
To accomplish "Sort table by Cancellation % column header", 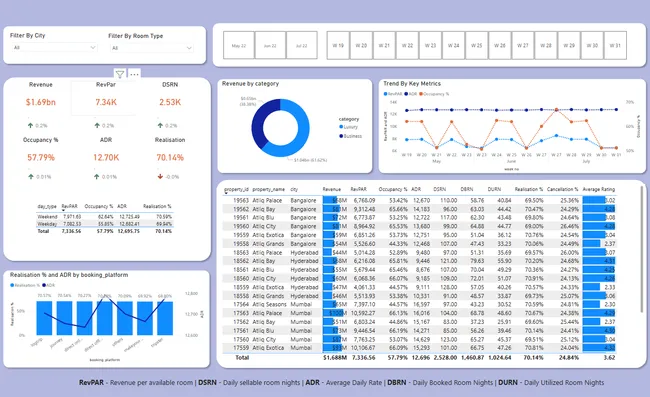I will [x=563, y=189].
